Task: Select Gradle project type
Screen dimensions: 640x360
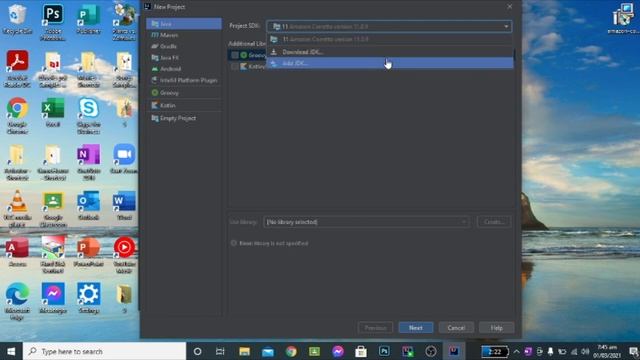Action: (184, 46)
